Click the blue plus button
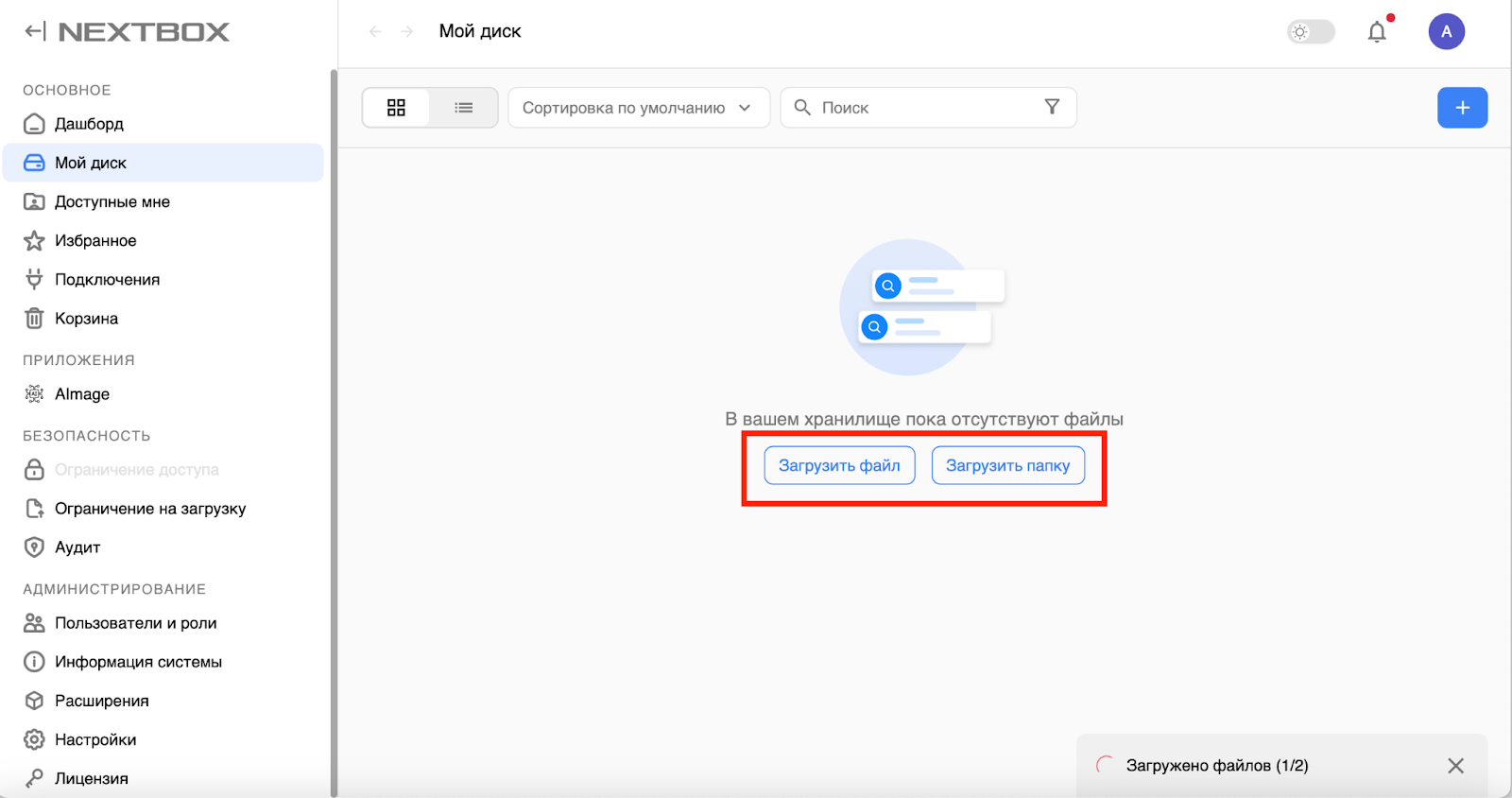This screenshot has width=1512, height=798. pyautogui.click(x=1462, y=108)
